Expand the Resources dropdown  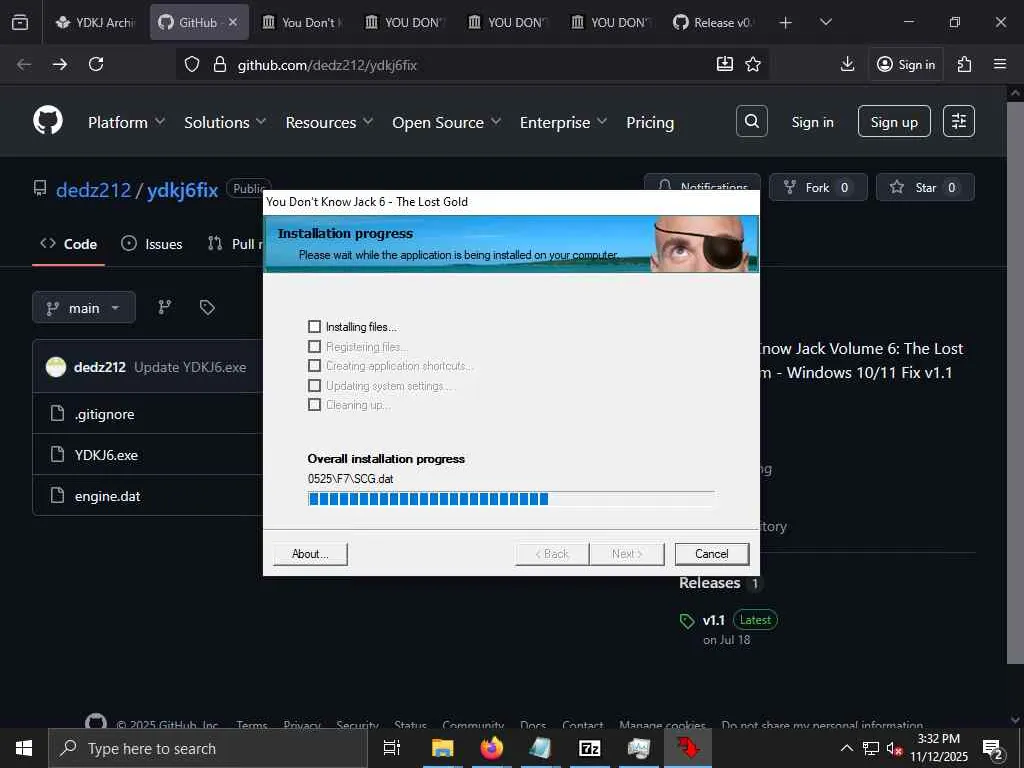pyautogui.click(x=329, y=122)
